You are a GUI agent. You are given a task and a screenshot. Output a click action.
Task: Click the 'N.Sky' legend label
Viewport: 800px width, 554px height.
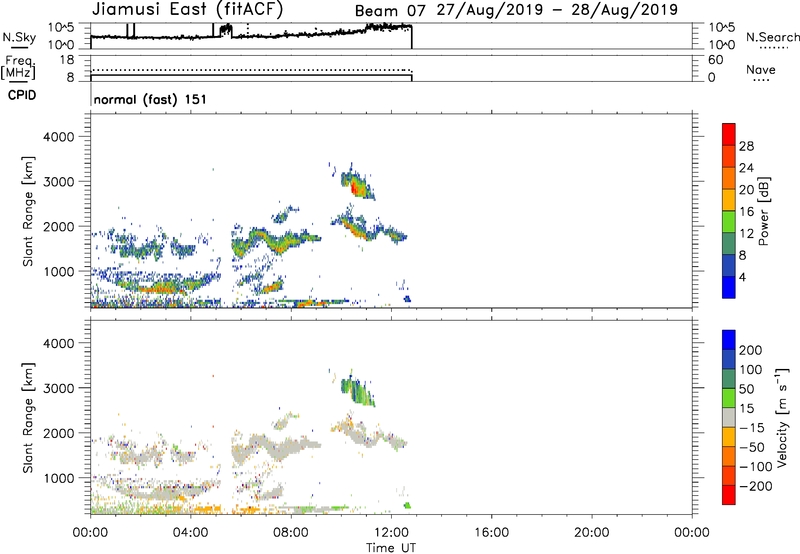click(19, 37)
